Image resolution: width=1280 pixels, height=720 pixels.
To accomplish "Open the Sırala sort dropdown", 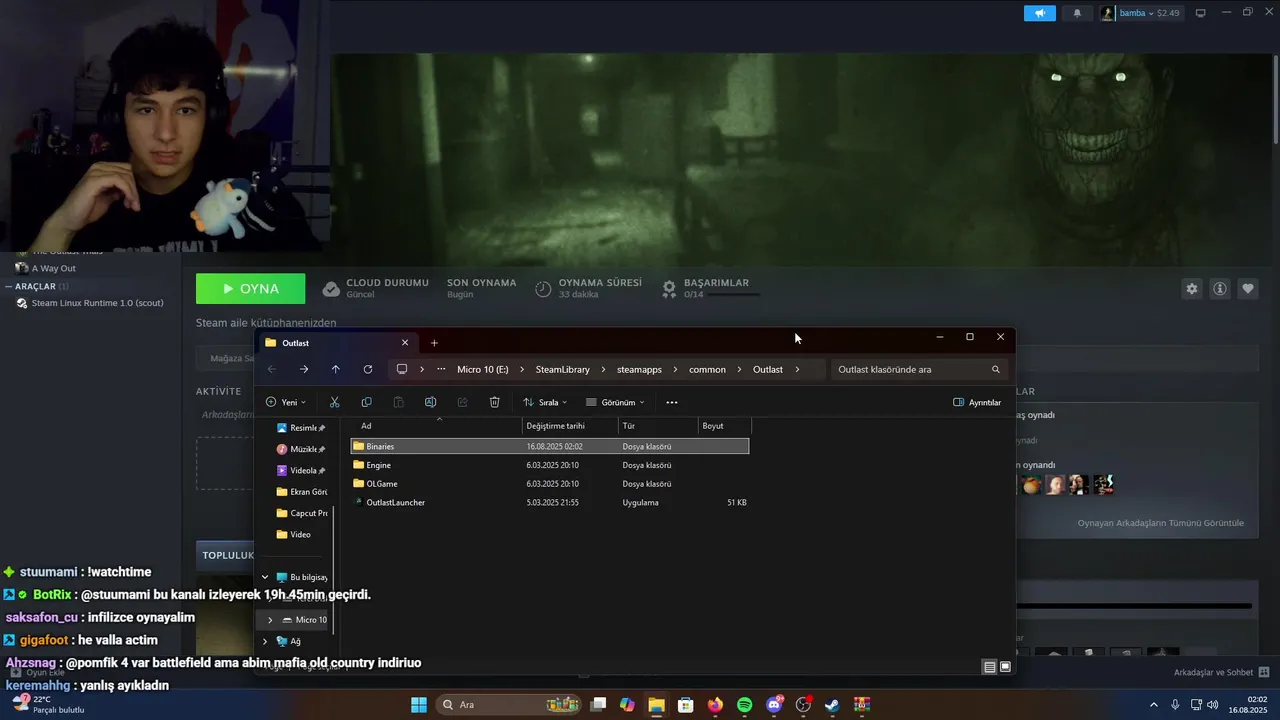I will [545, 402].
